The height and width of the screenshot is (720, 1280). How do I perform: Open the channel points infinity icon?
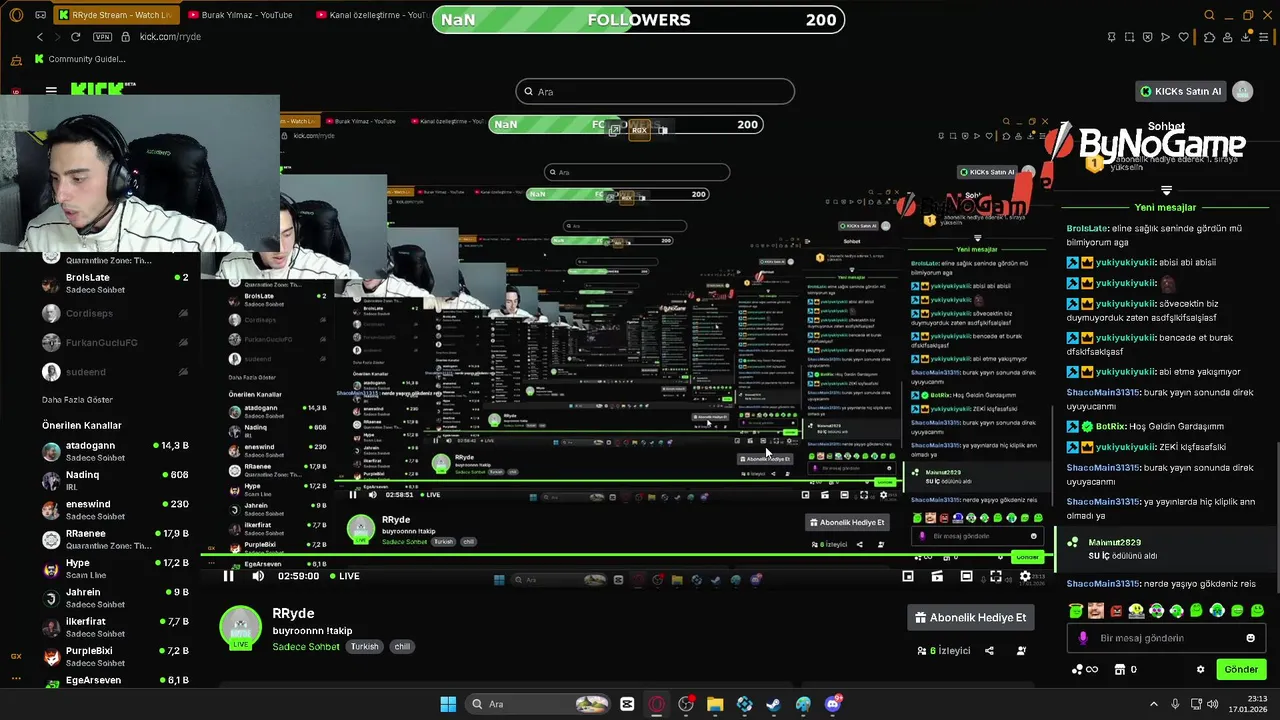coord(1085,670)
